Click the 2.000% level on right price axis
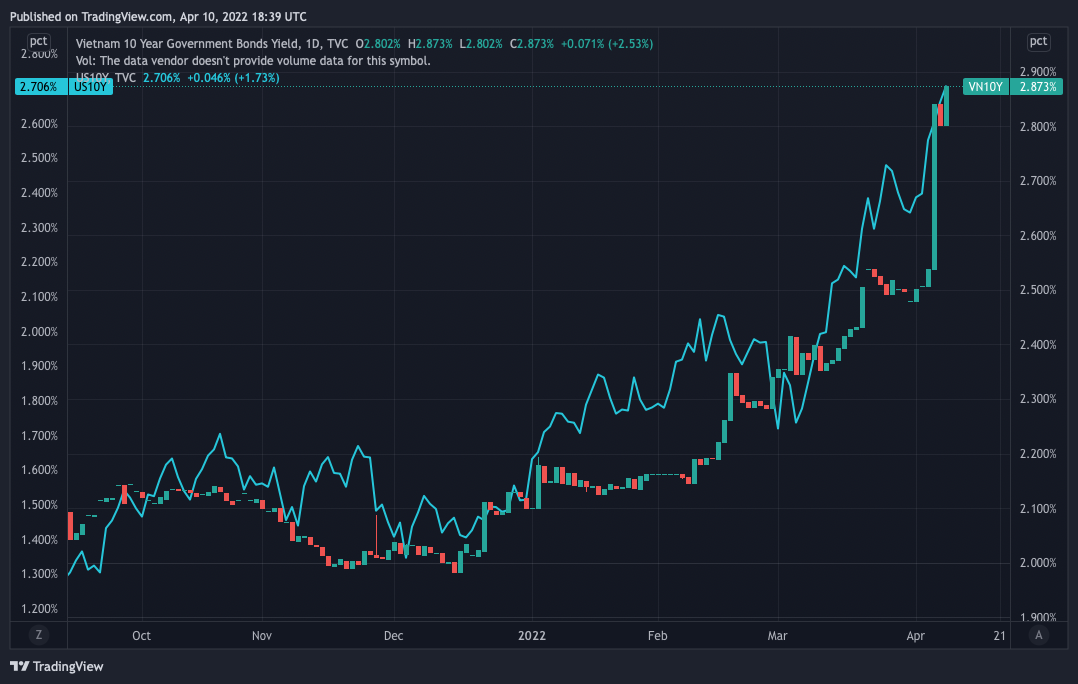Viewport: 1078px width, 684px height. [1037, 563]
